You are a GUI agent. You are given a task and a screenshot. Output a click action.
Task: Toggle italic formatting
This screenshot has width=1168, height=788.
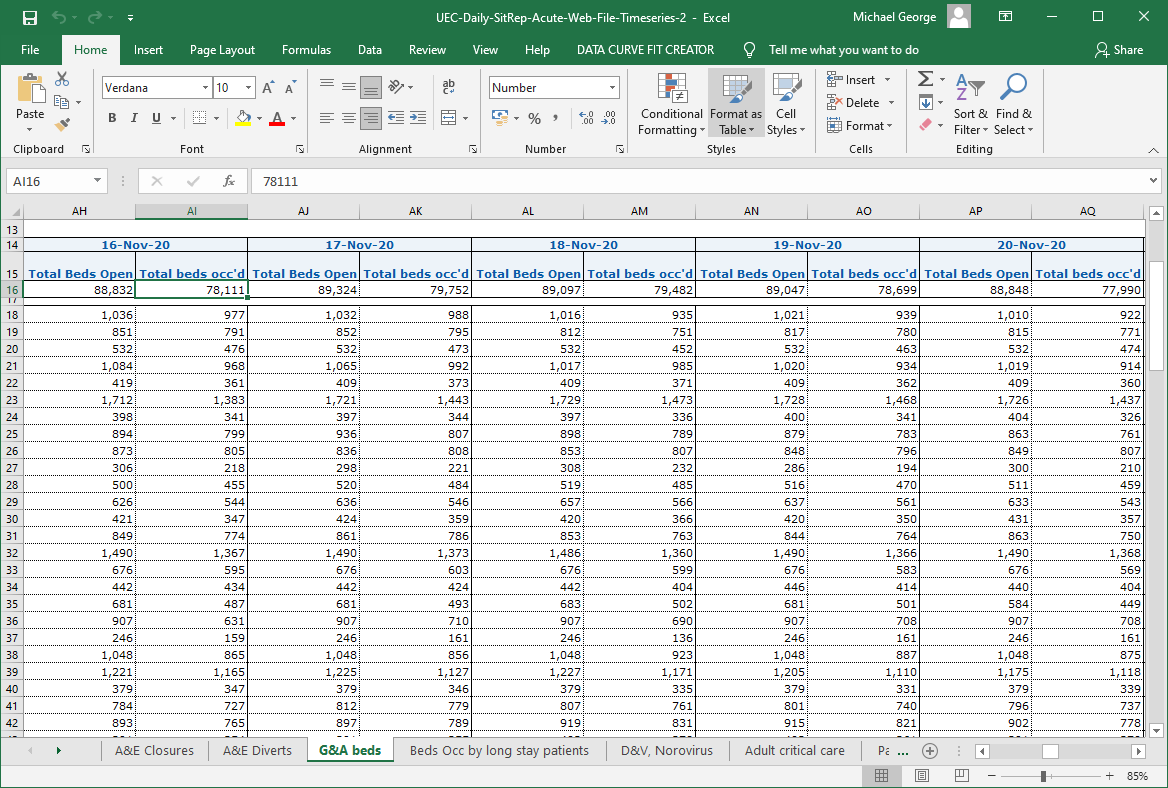point(134,118)
